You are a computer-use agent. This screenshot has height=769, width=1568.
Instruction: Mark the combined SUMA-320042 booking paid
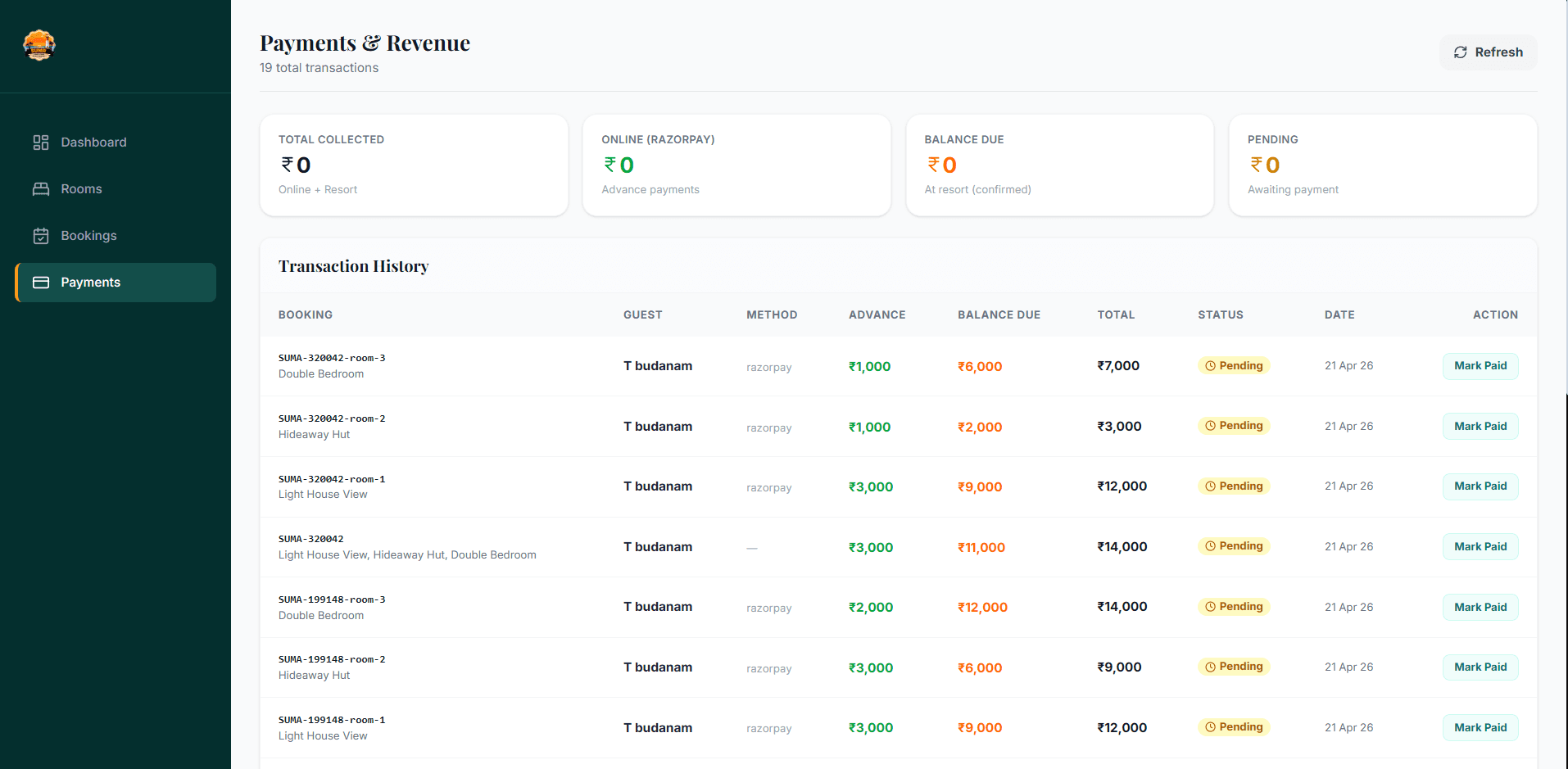tap(1480, 546)
